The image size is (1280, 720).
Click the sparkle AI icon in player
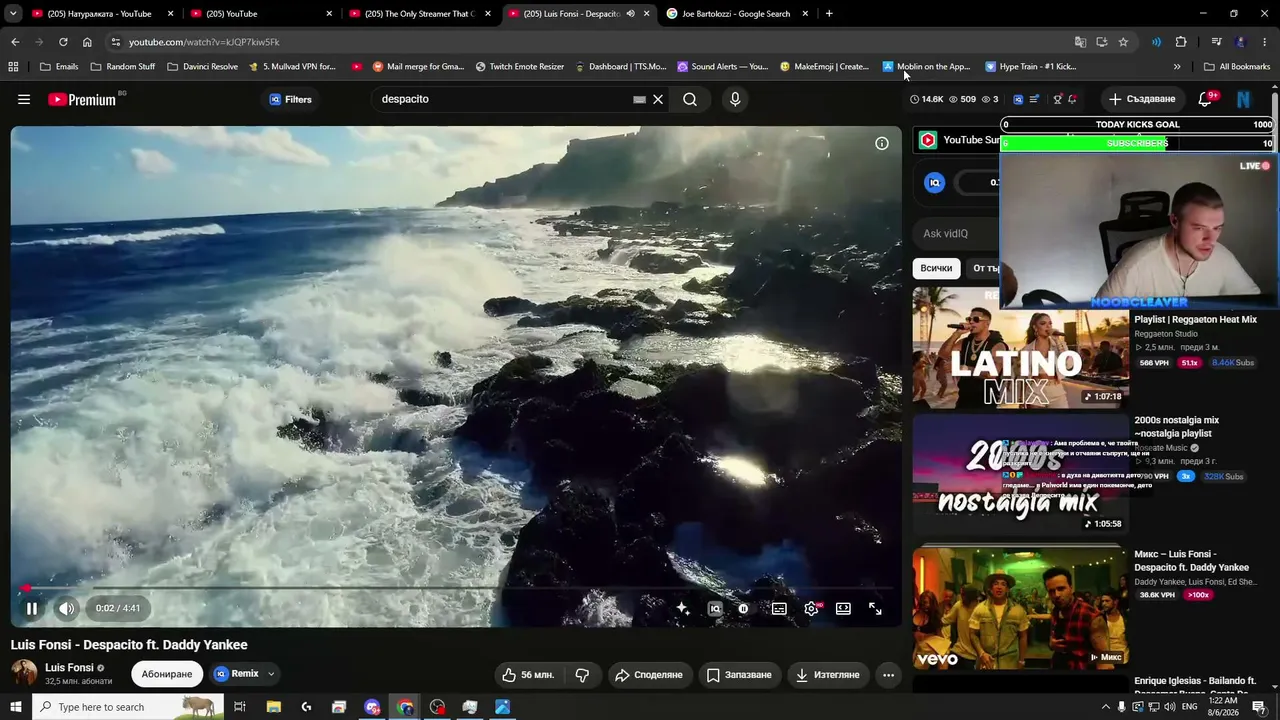point(683,608)
